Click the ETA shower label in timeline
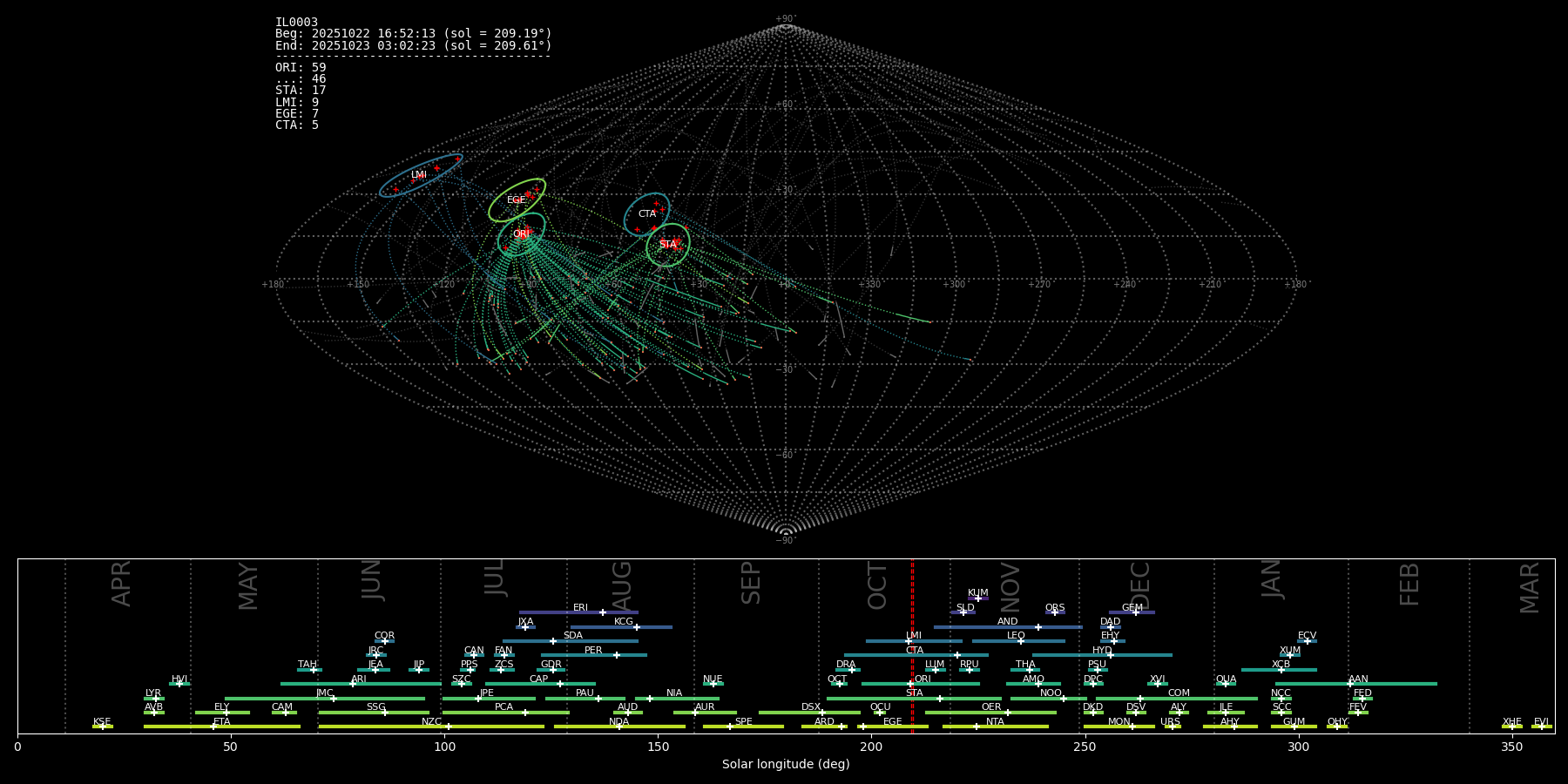This screenshot has width=1568, height=784. coord(222,722)
